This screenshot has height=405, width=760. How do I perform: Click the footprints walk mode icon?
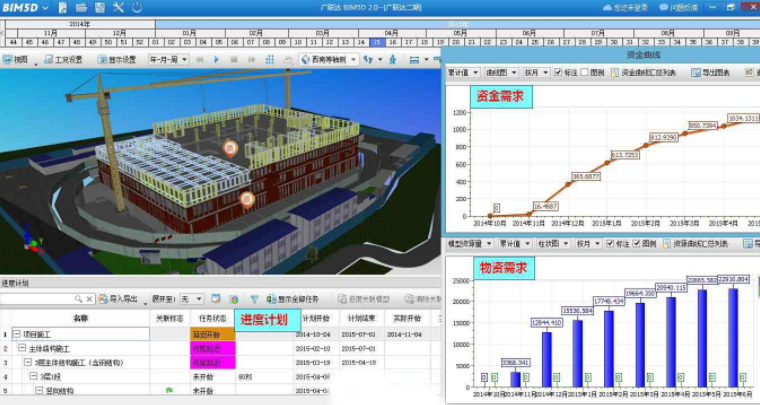click(x=368, y=60)
